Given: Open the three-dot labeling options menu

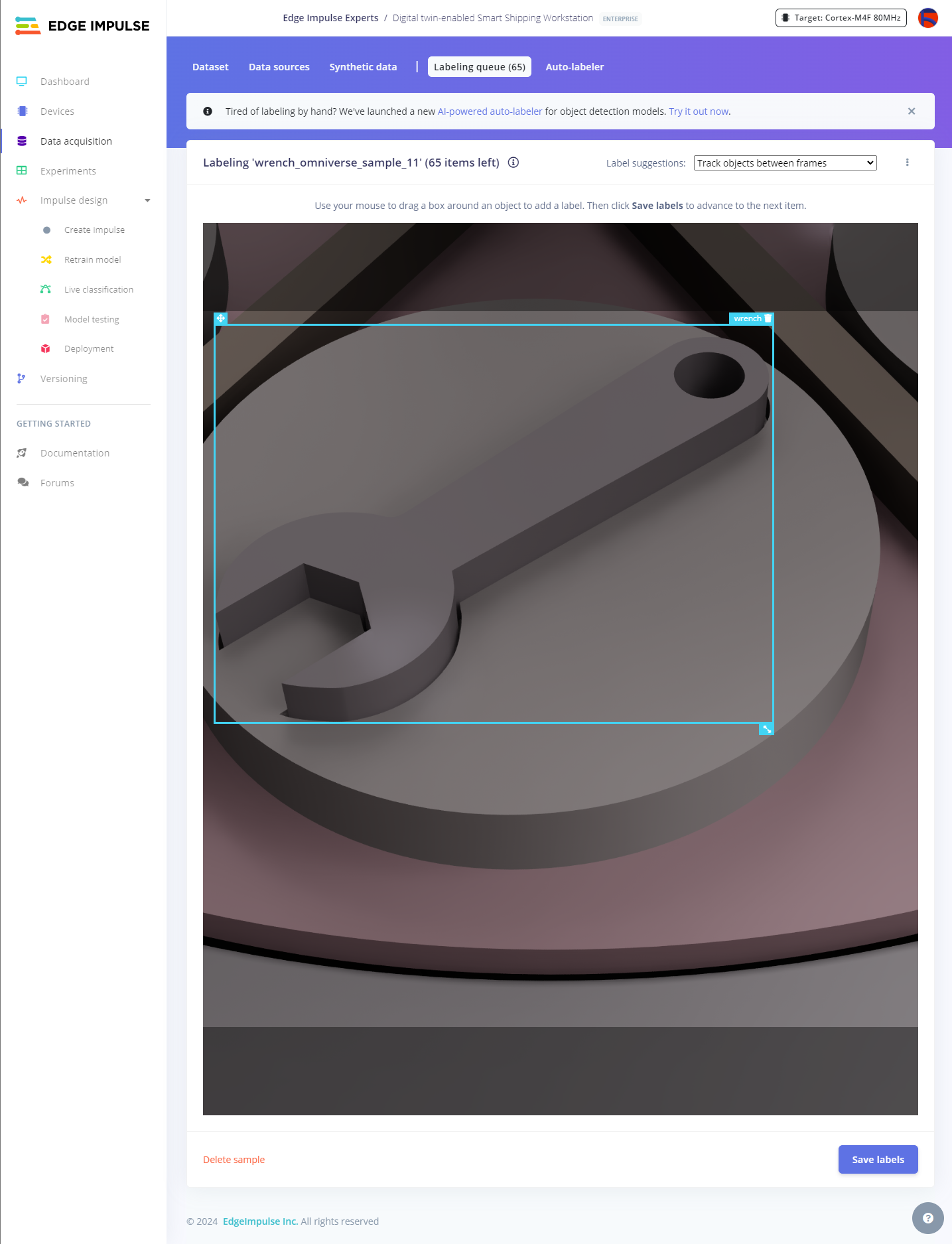Looking at the screenshot, I should tap(907, 163).
